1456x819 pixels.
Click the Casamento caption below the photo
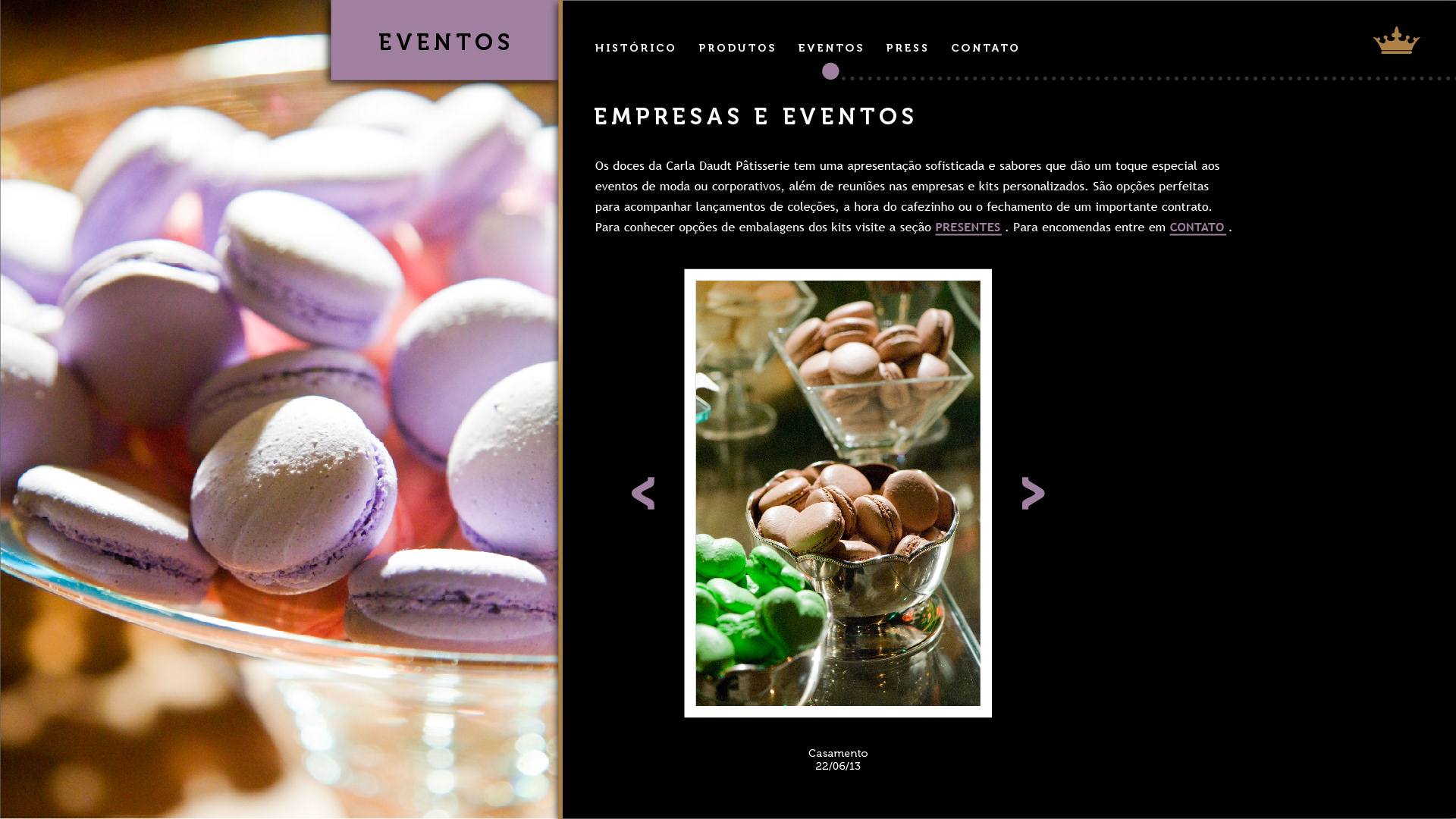click(x=838, y=753)
